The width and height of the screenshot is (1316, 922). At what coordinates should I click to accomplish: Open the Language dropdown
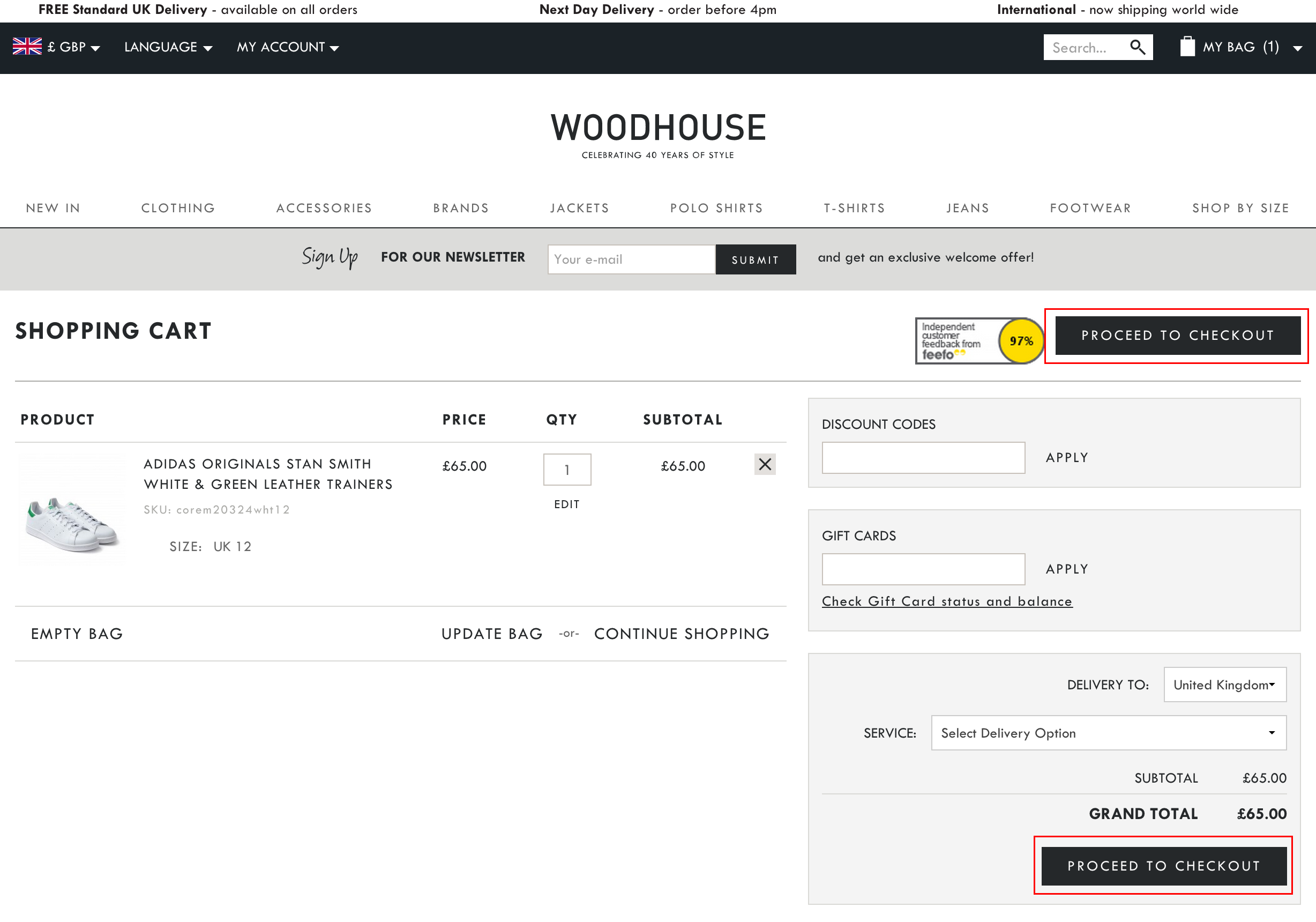click(x=168, y=47)
